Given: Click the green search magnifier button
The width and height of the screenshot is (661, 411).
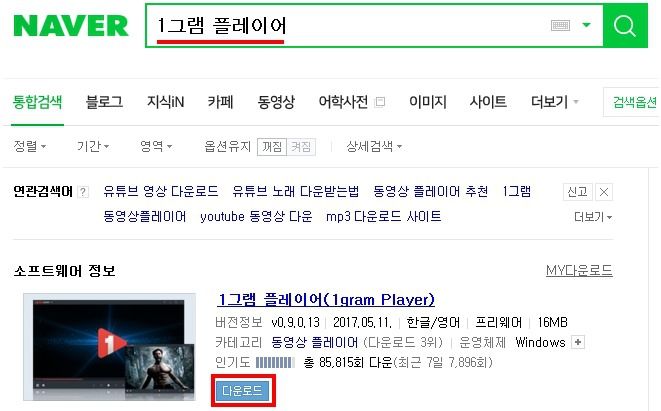Looking at the screenshot, I should click(625, 26).
